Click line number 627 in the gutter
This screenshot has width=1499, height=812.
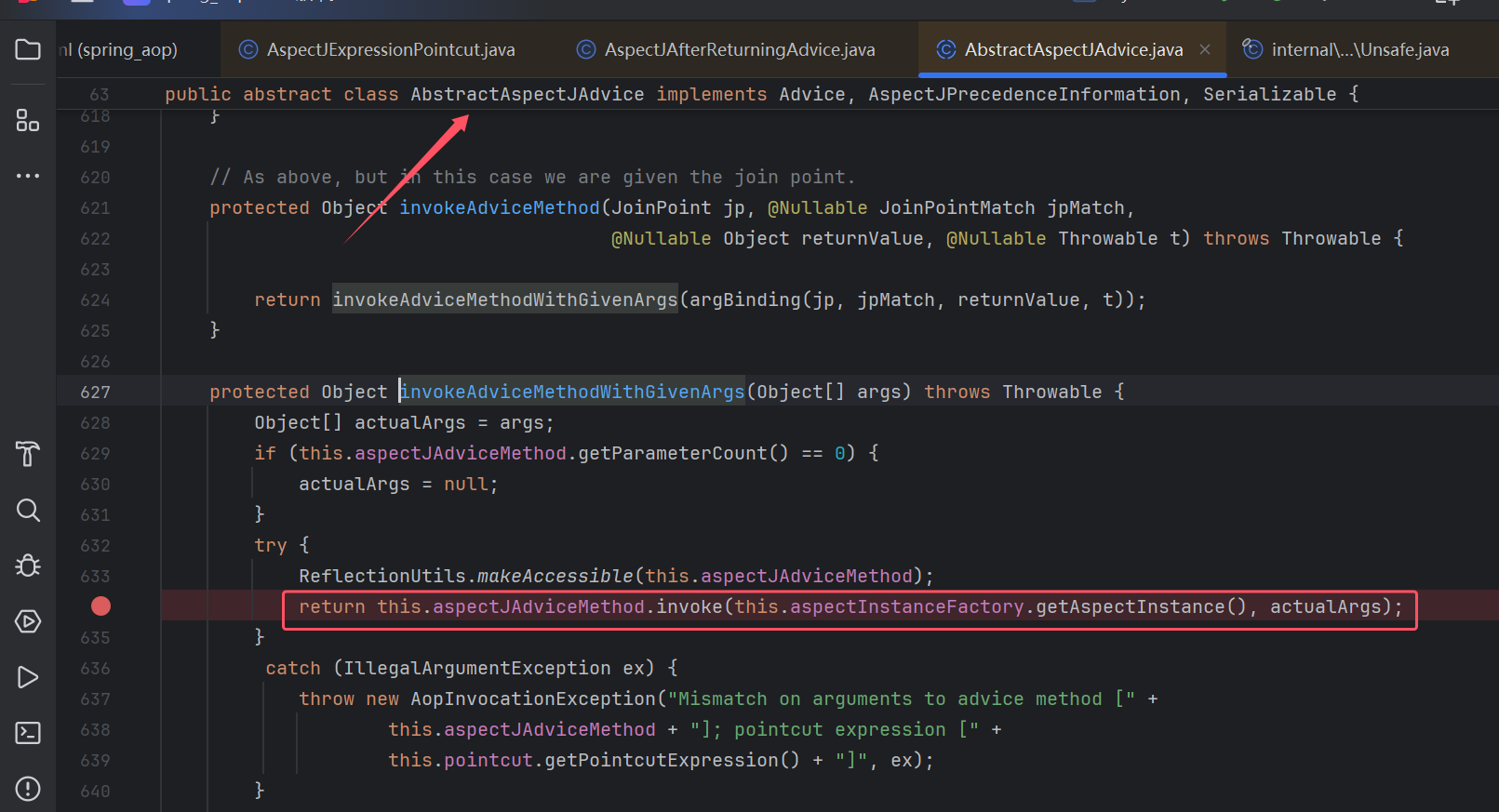click(x=95, y=392)
